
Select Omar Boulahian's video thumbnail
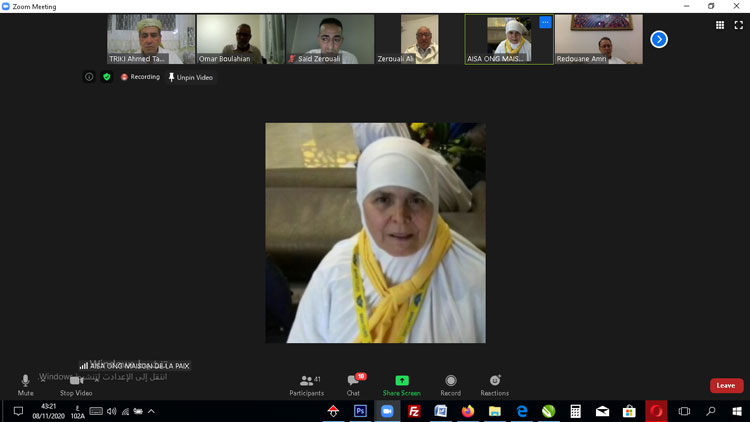point(240,39)
